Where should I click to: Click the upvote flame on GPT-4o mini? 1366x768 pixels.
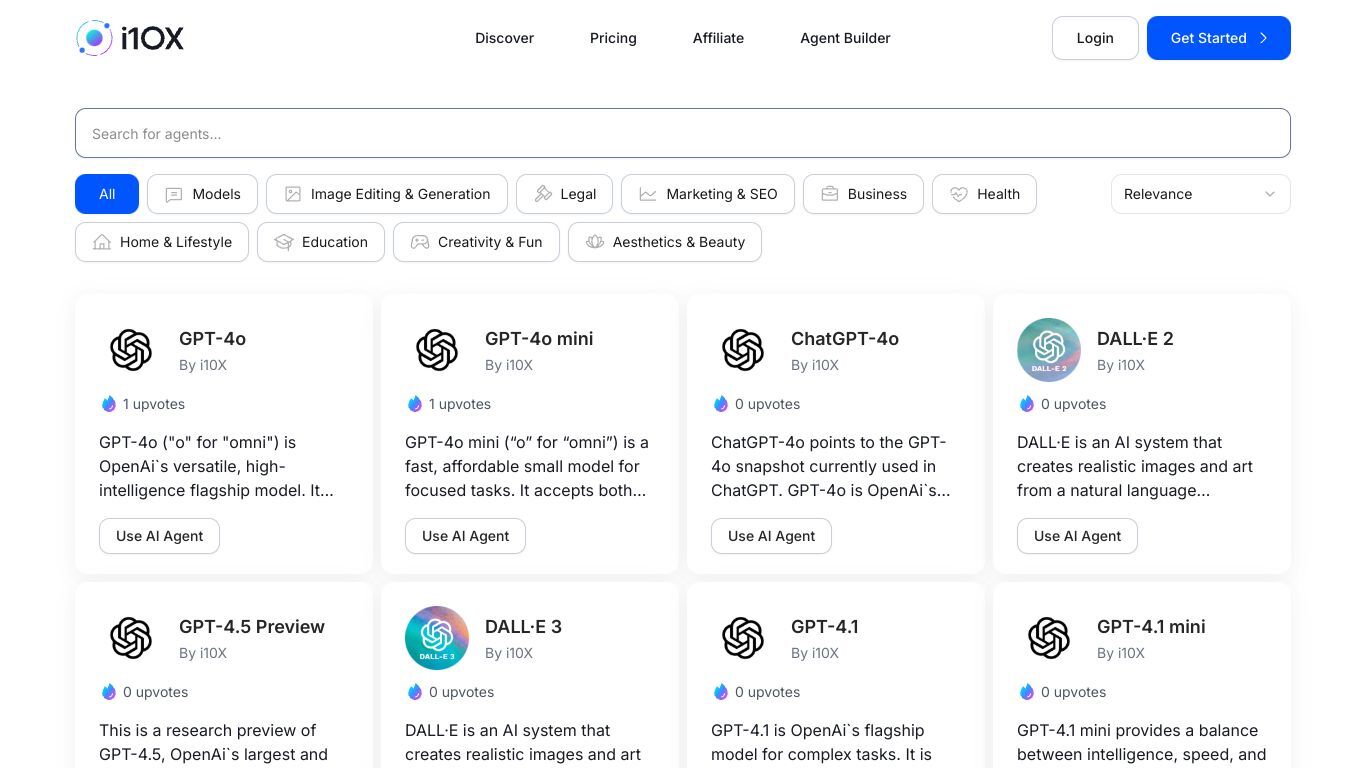coord(415,404)
